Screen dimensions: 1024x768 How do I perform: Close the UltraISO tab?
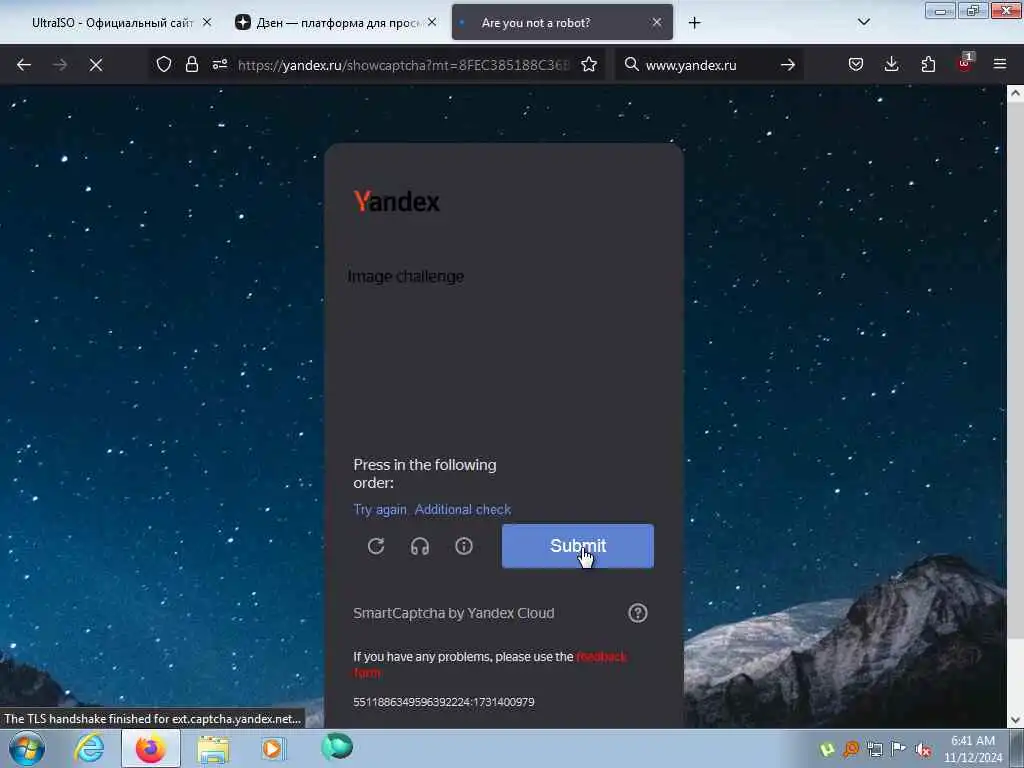(x=207, y=22)
